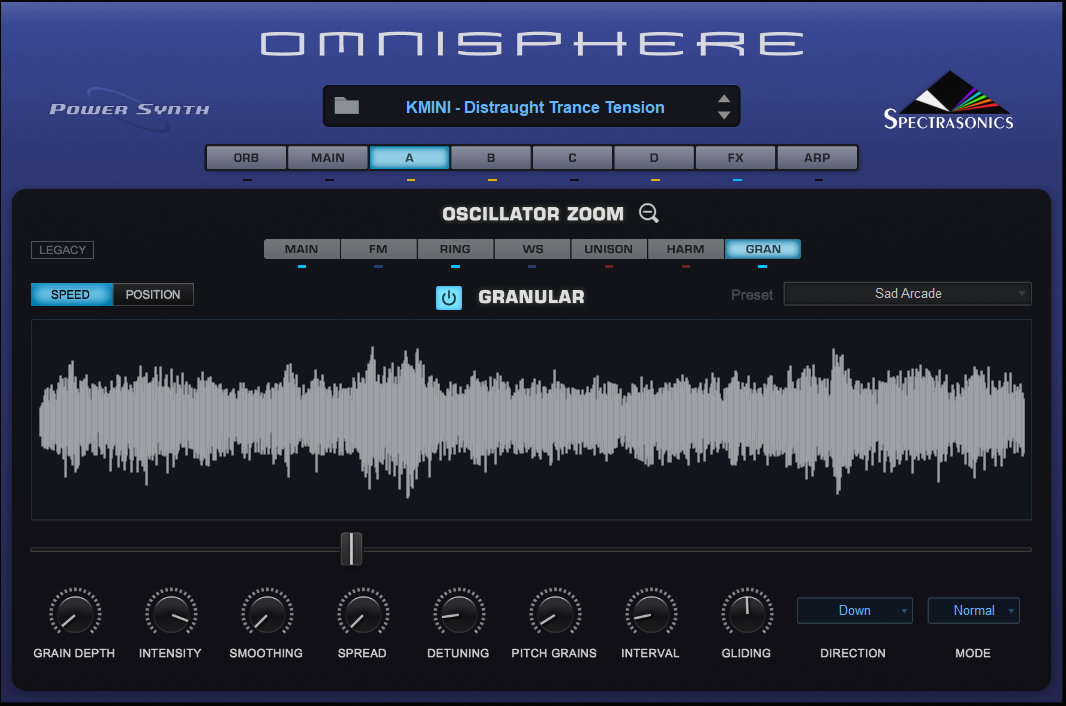The image size is (1066, 706).
Task: Click the Gliding knob
Action: coord(746,613)
